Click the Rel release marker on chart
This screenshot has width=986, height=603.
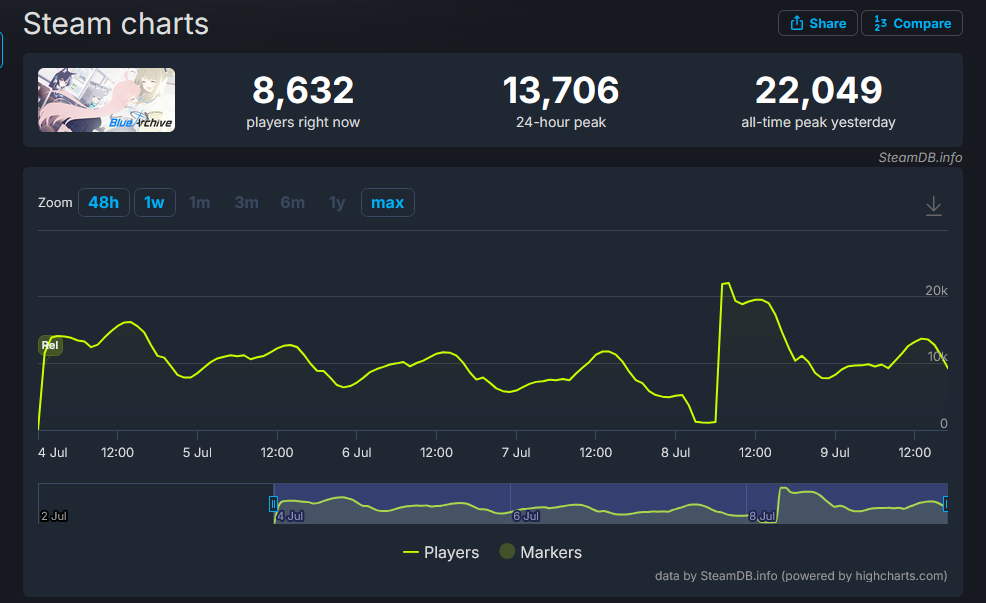[x=50, y=345]
